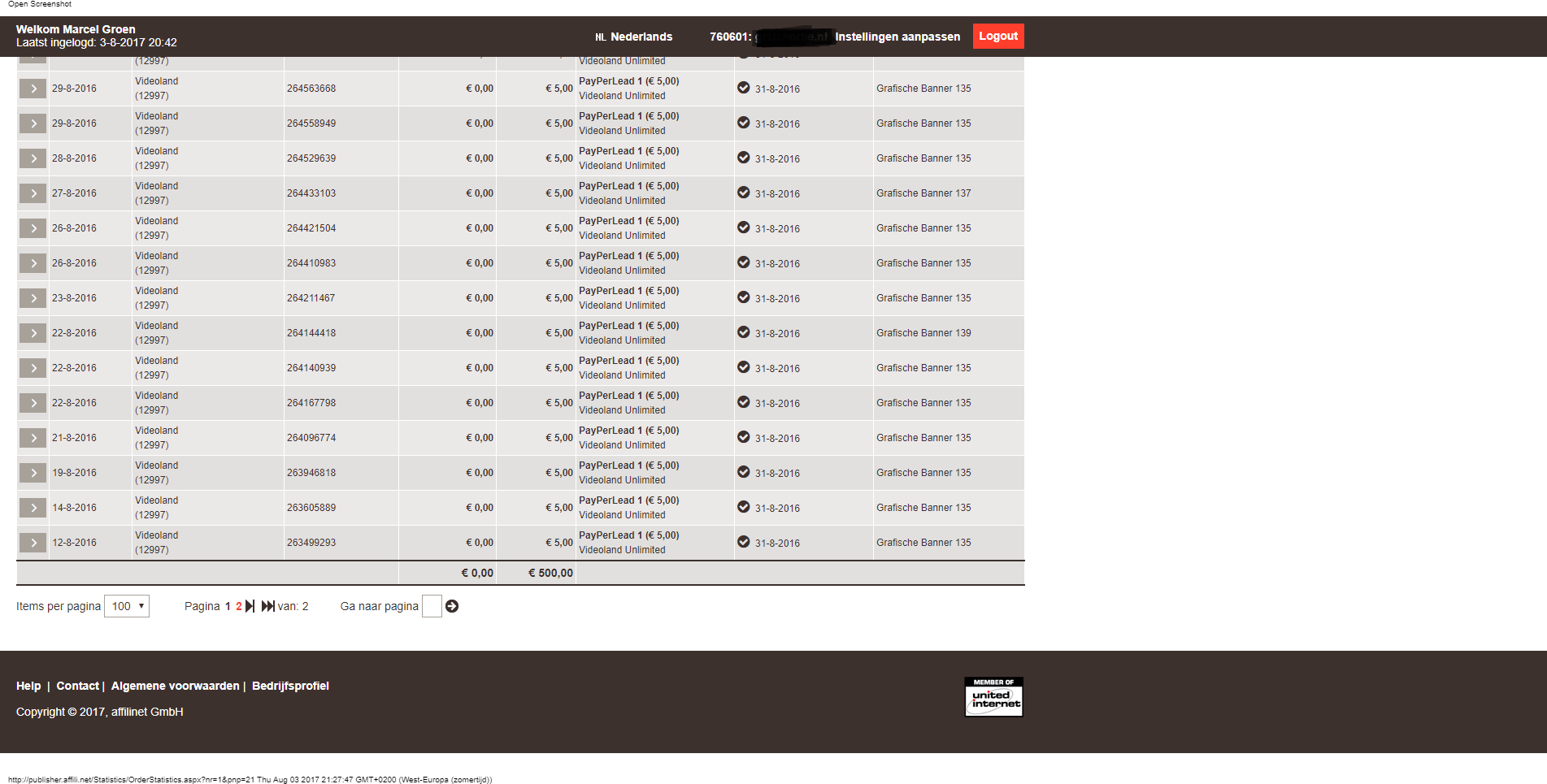
Task: Click the Welkom Marcel Groen header text
Action: pyautogui.click(x=76, y=29)
